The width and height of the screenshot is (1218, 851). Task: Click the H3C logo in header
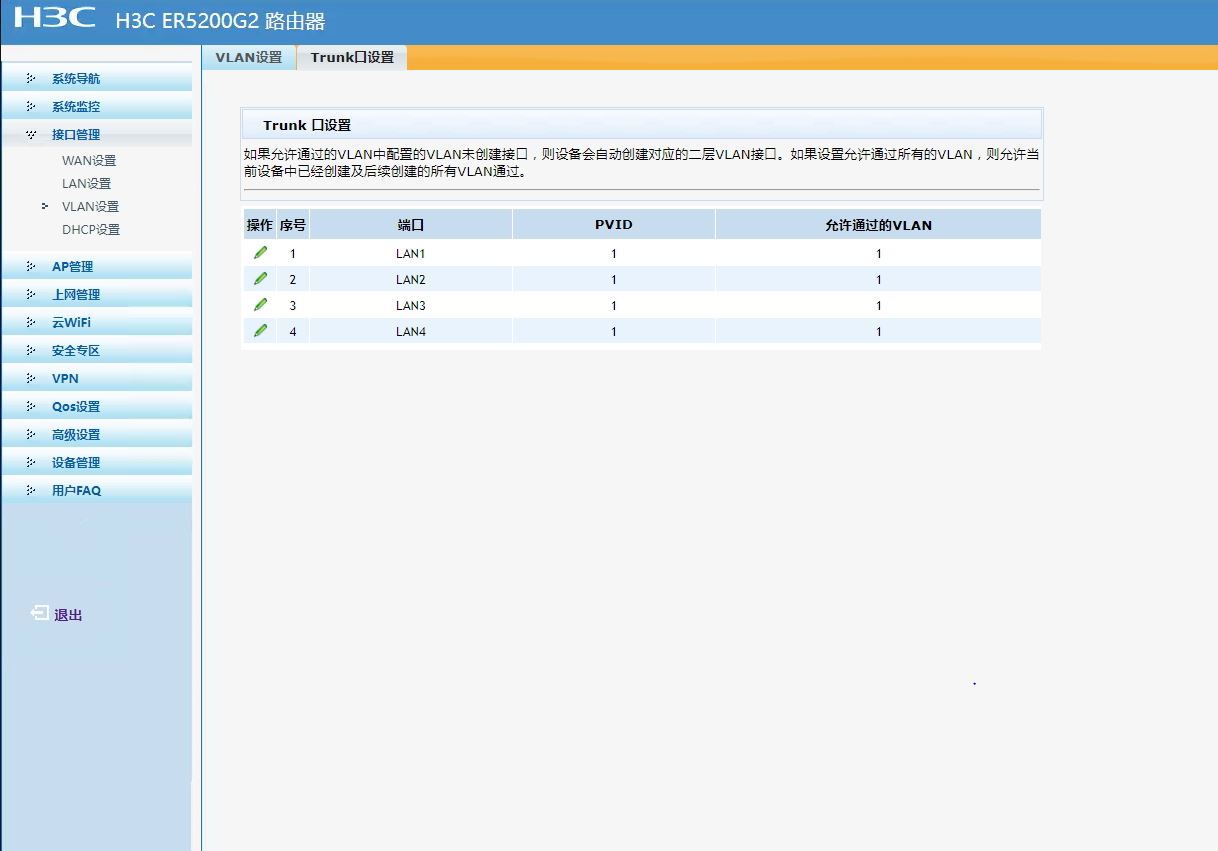coord(55,19)
